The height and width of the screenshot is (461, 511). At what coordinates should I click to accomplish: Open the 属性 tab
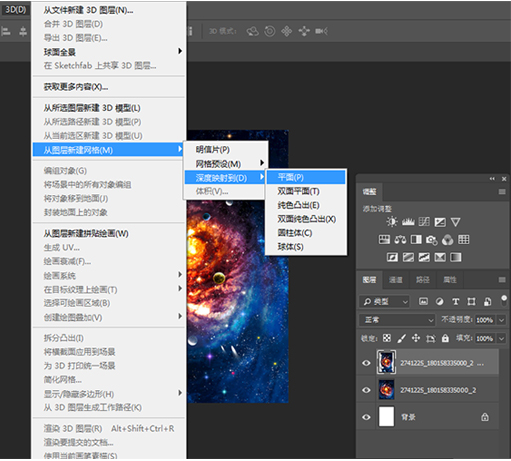[x=450, y=280]
